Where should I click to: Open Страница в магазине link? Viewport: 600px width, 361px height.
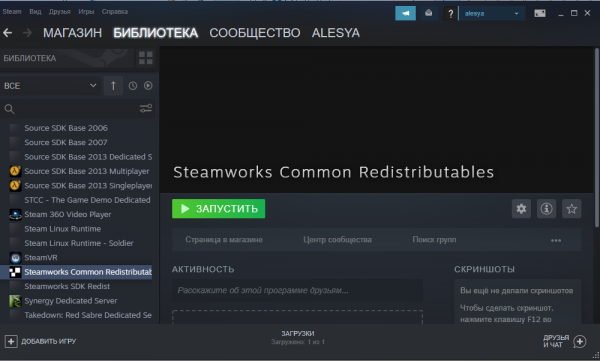[x=224, y=240]
